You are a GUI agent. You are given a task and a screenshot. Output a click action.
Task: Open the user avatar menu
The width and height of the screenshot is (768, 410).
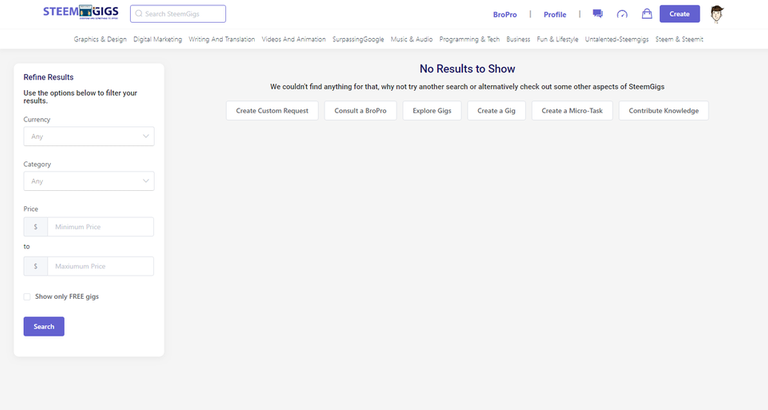(717, 14)
